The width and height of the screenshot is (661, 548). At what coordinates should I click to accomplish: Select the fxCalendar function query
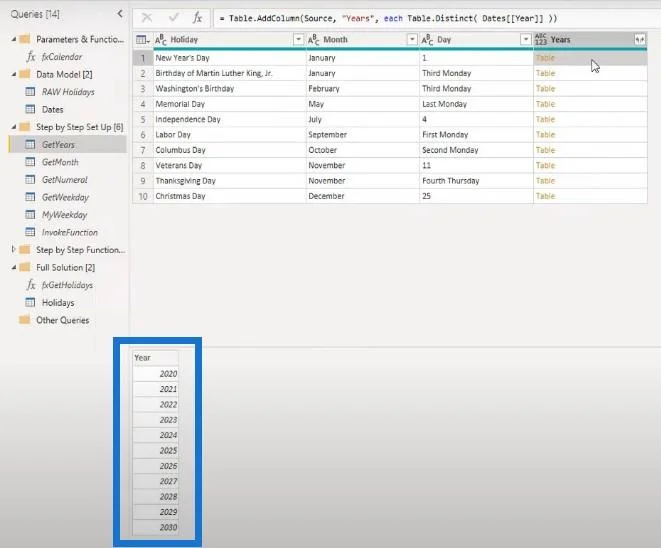[x=62, y=56]
